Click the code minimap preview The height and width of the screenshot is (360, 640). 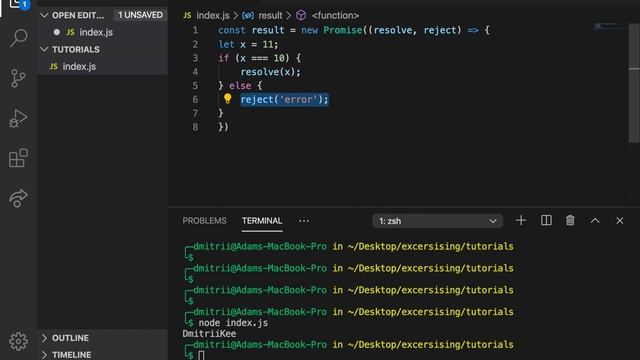611,27
